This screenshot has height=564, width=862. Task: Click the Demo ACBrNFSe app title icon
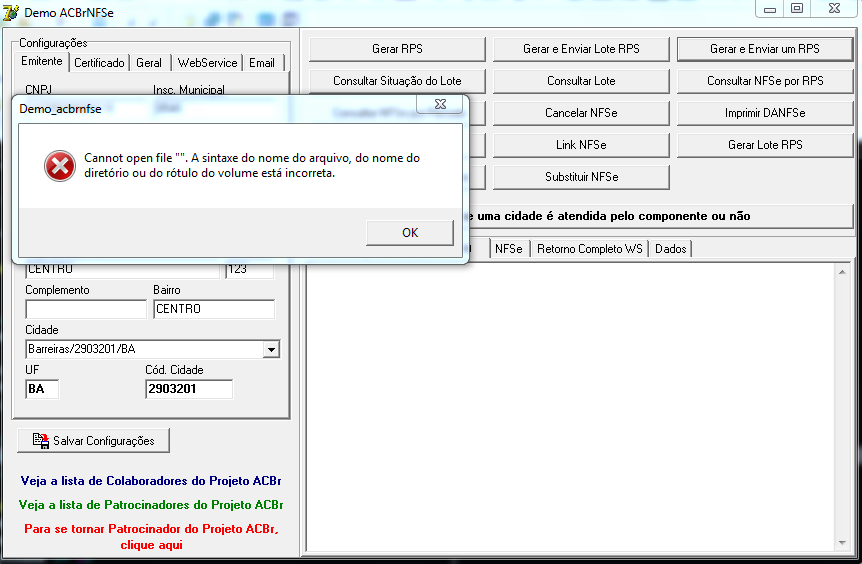point(10,12)
